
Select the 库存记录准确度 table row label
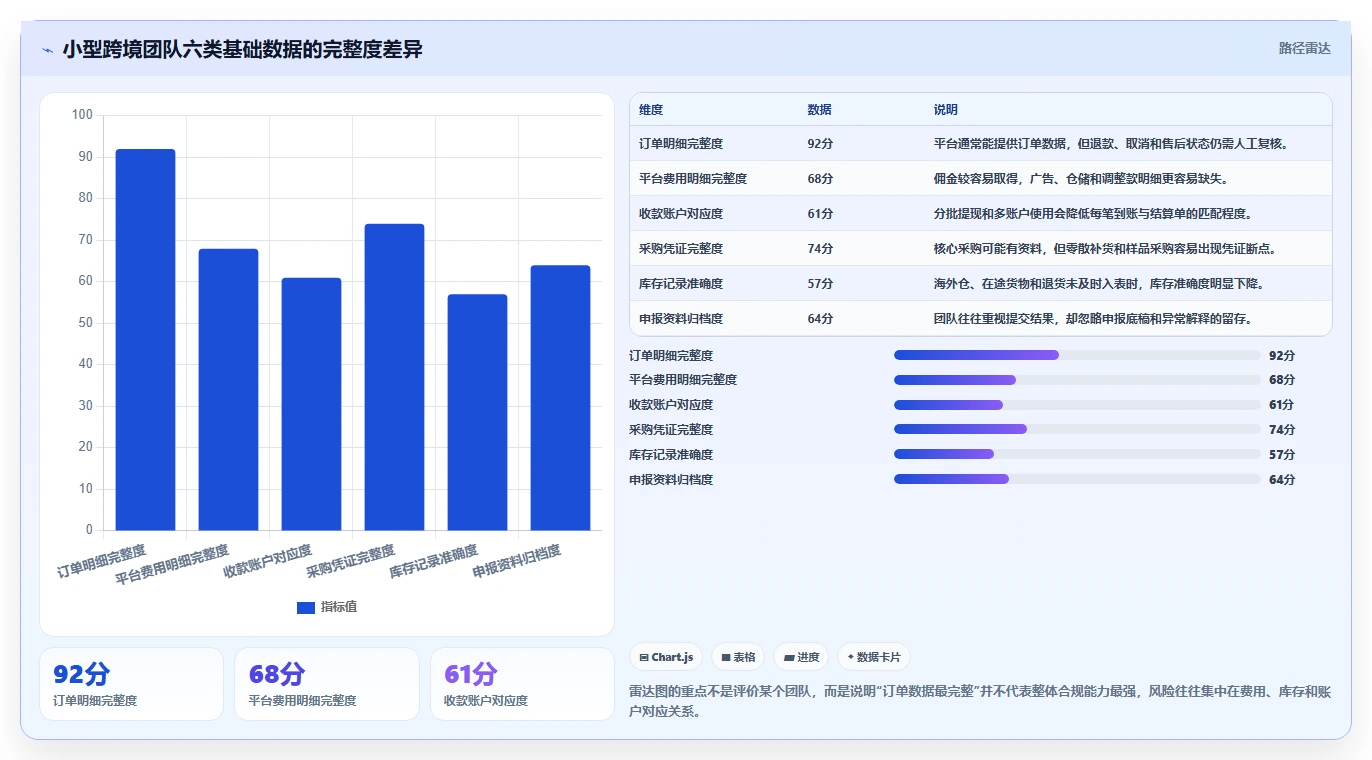click(x=681, y=284)
